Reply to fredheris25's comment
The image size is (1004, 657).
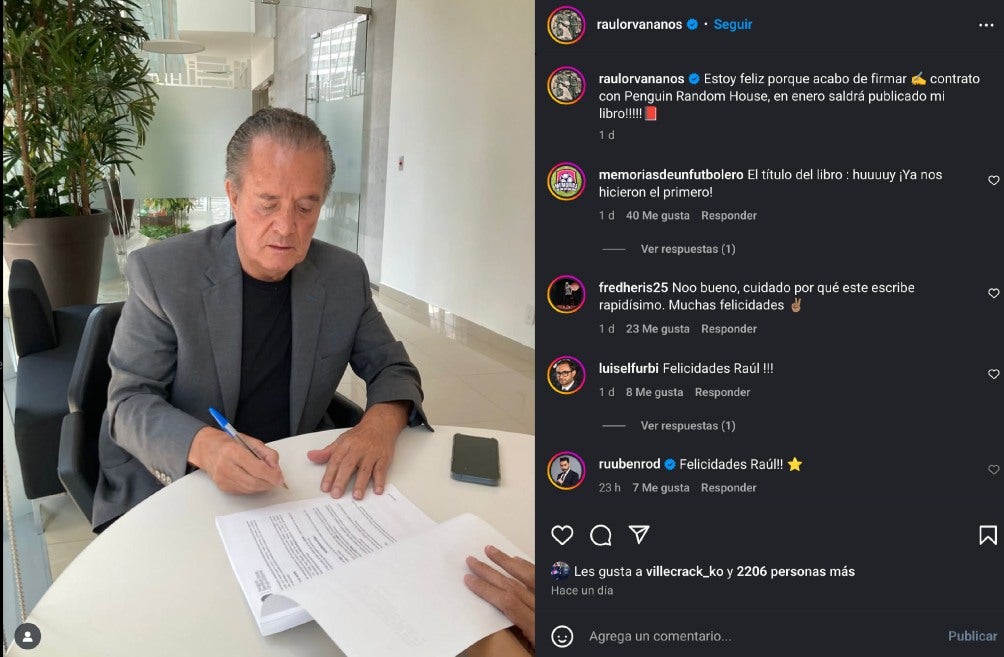tap(729, 328)
